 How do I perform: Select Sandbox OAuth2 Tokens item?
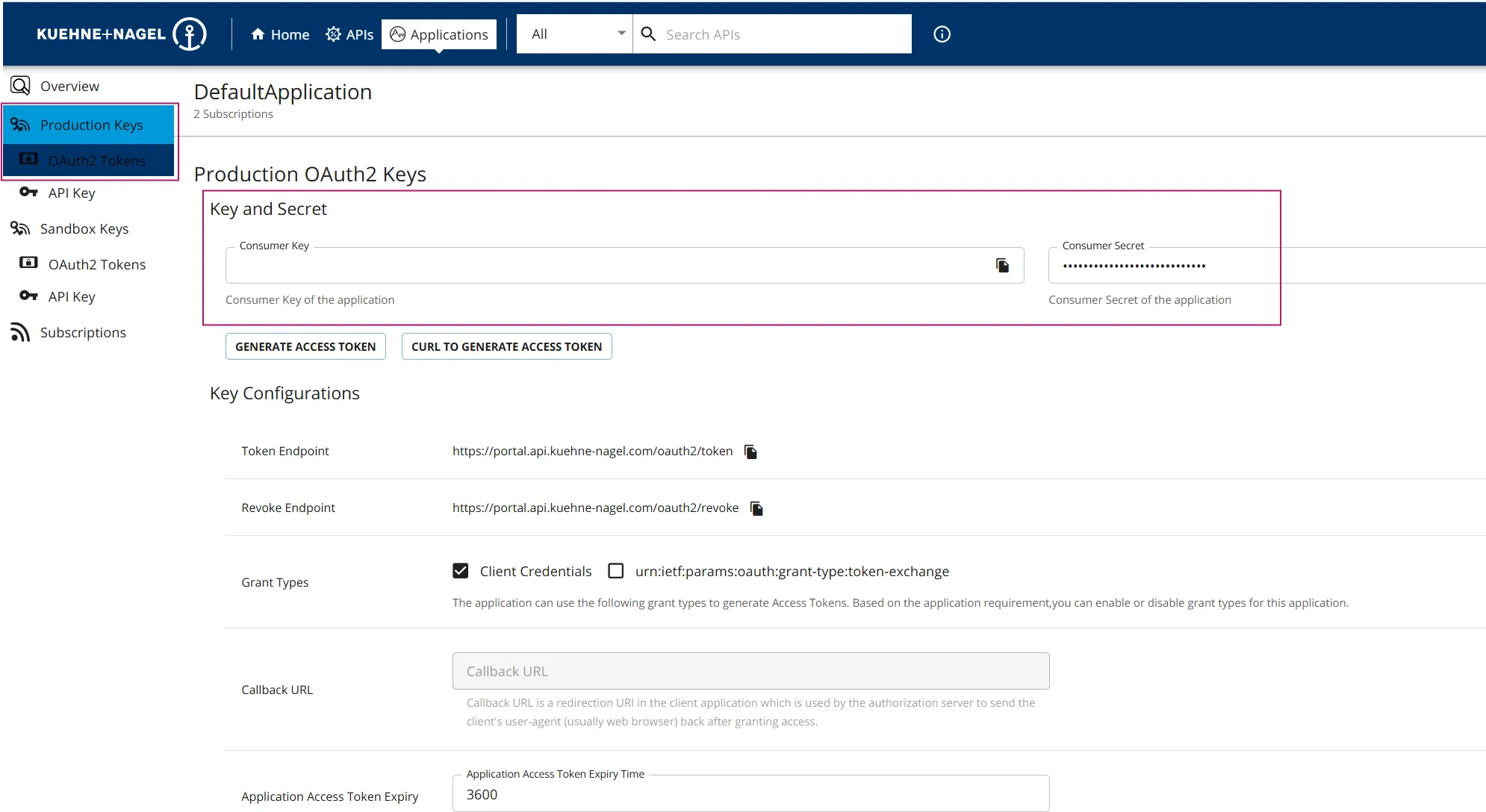click(x=96, y=265)
